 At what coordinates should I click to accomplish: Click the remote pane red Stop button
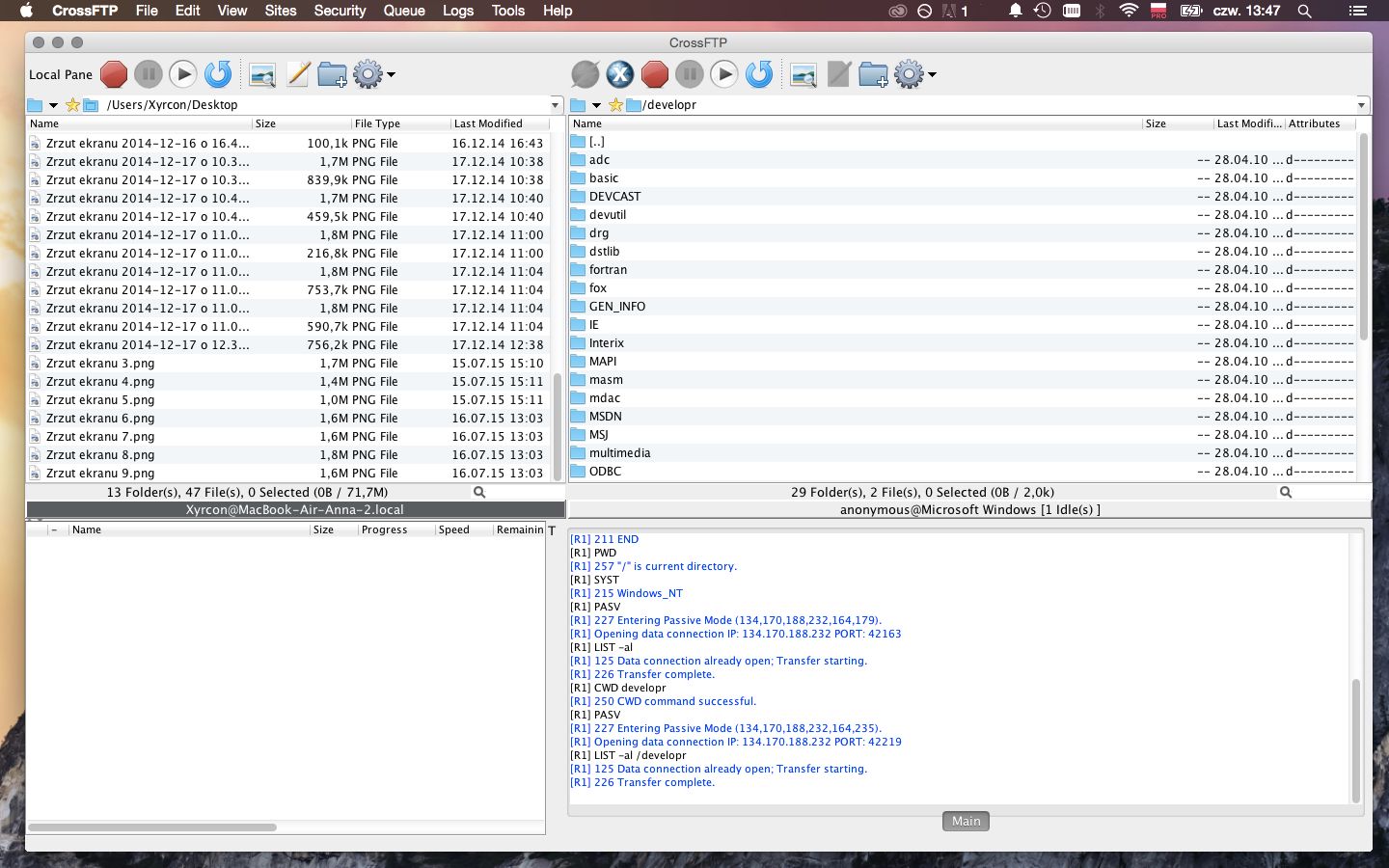(x=655, y=74)
